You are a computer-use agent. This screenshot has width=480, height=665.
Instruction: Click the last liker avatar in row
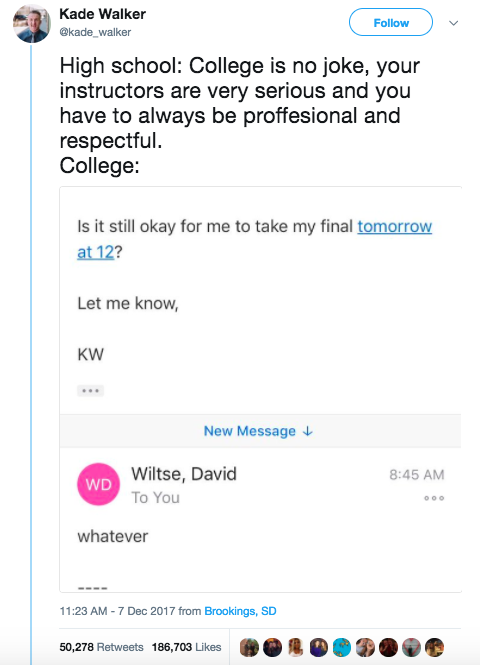pyautogui.click(x=434, y=648)
